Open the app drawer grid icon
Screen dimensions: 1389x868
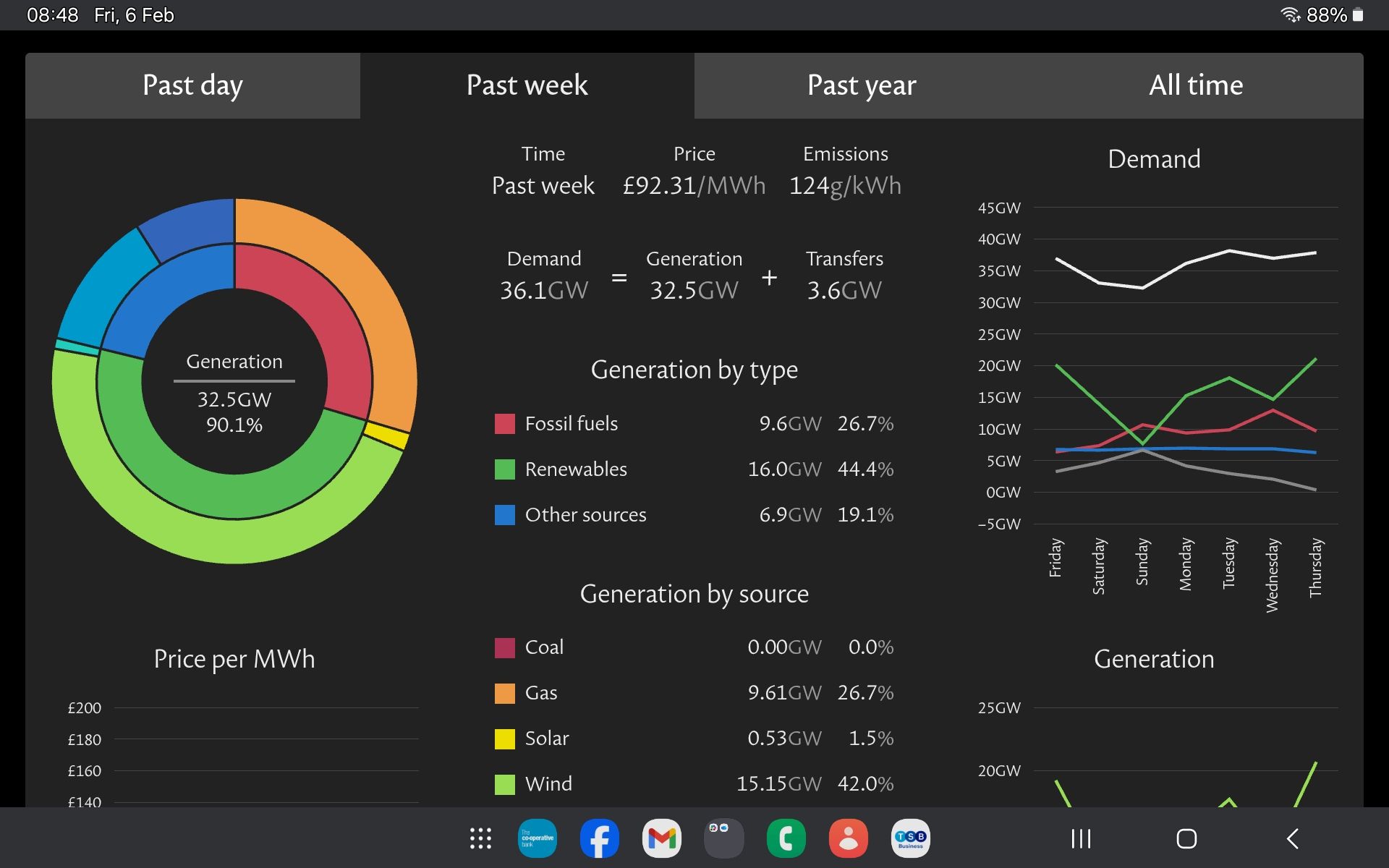480,838
